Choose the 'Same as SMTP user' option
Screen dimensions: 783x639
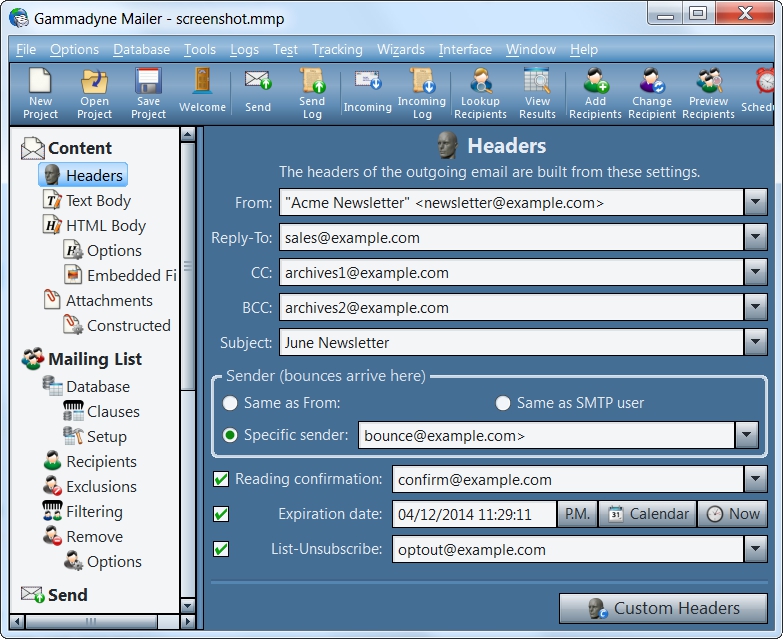(x=504, y=403)
